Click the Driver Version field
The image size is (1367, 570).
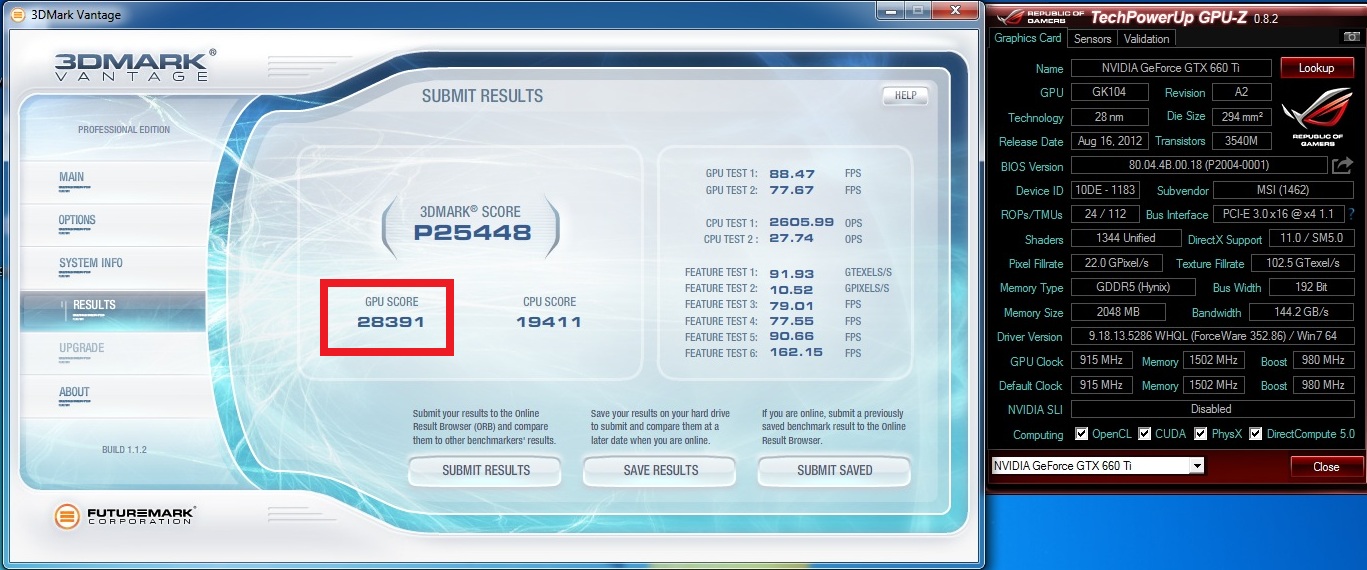[1212, 336]
